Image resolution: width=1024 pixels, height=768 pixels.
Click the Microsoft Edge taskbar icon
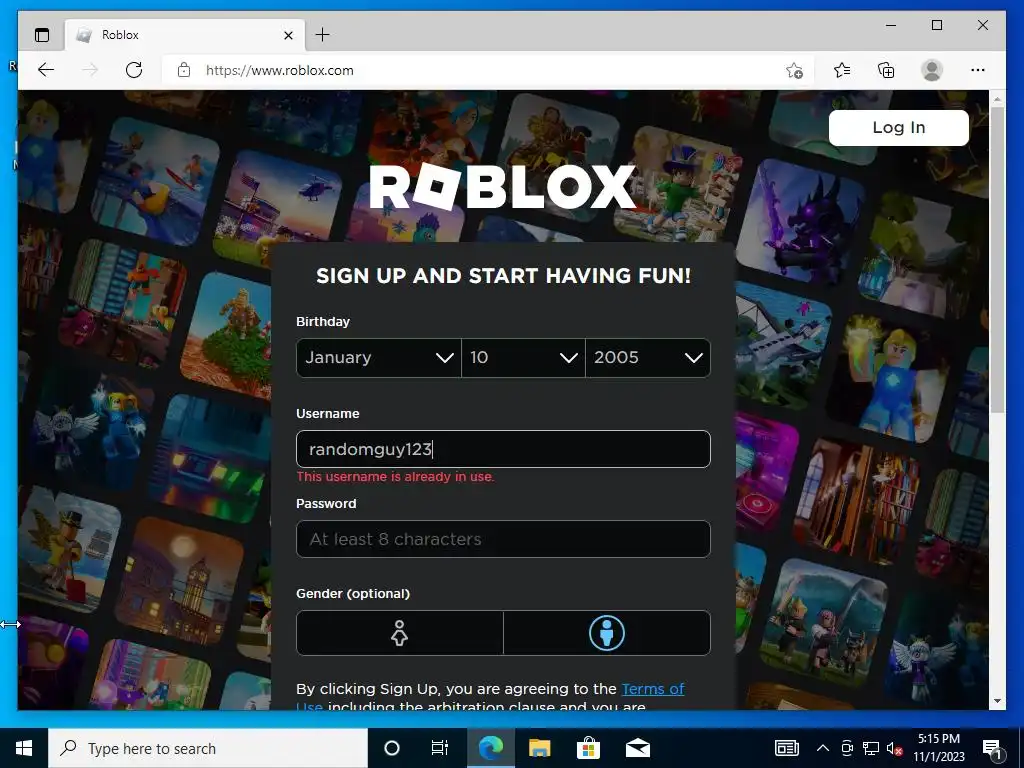(x=491, y=748)
